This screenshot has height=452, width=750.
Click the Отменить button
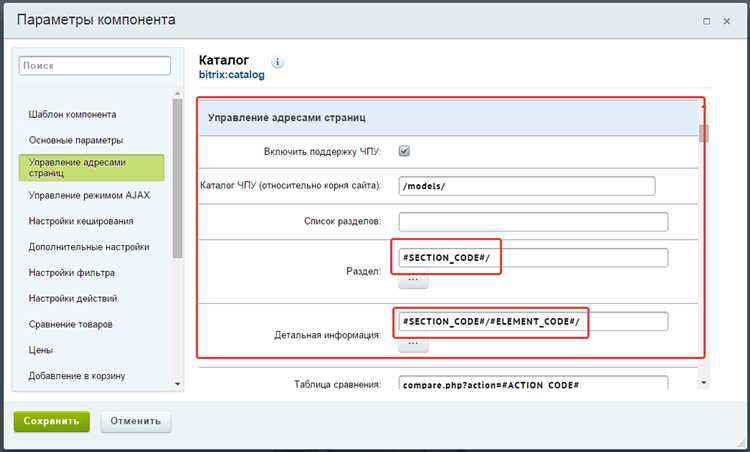click(136, 421)
